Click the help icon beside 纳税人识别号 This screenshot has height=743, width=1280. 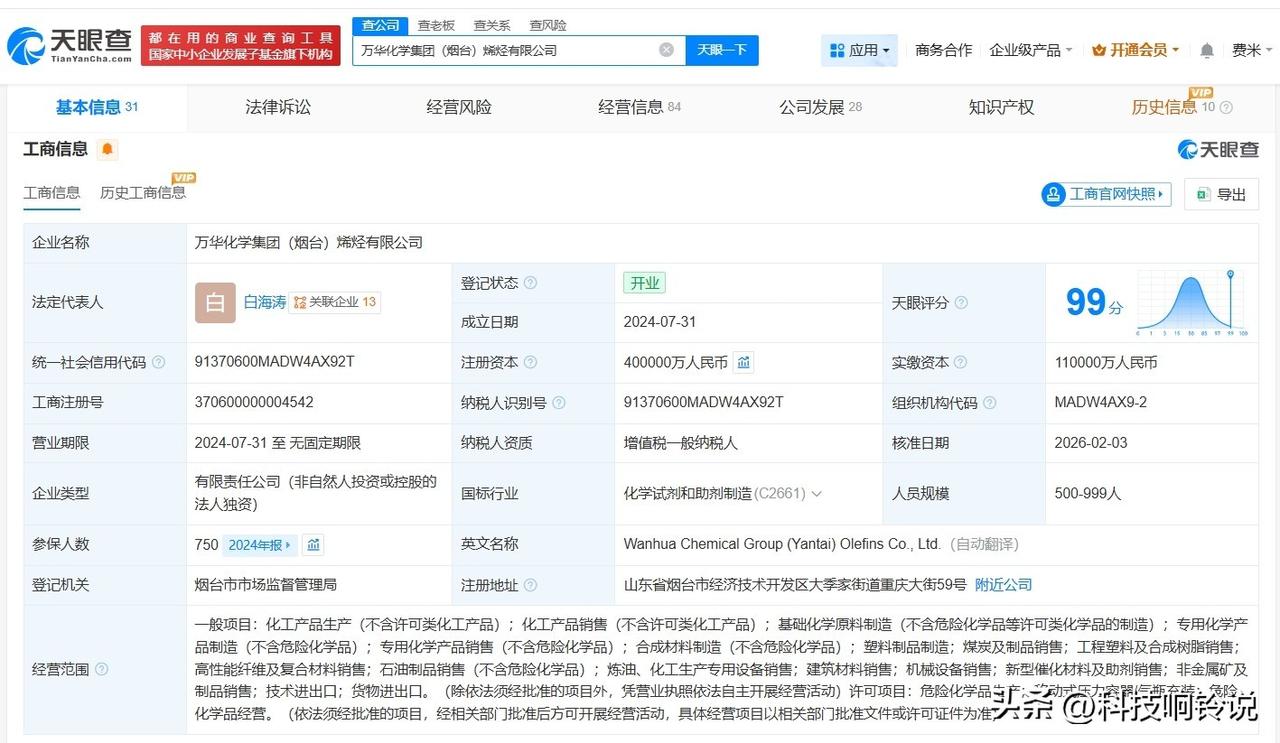click(558, 403)
